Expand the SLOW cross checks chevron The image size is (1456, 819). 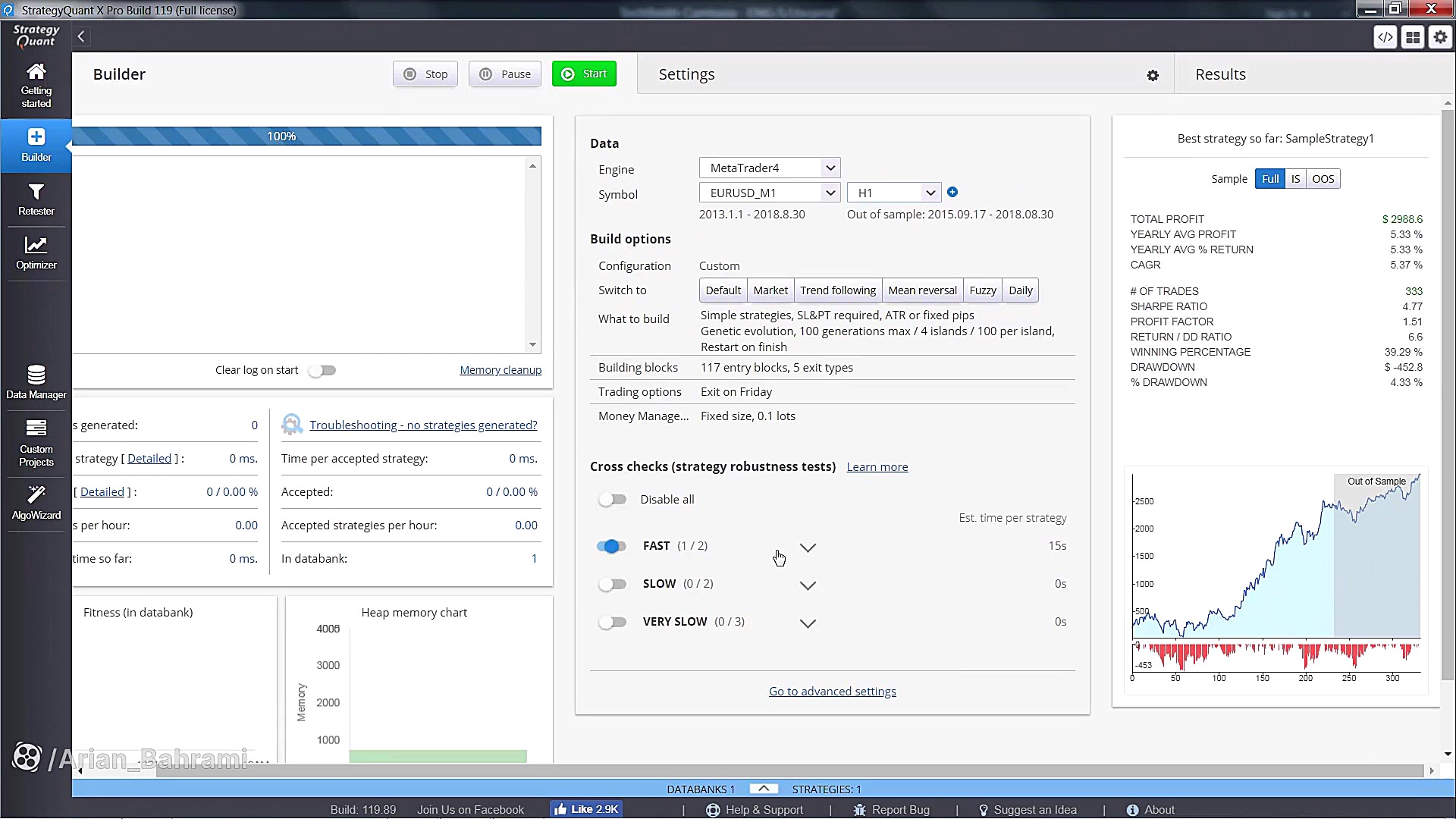click(808, 585)
